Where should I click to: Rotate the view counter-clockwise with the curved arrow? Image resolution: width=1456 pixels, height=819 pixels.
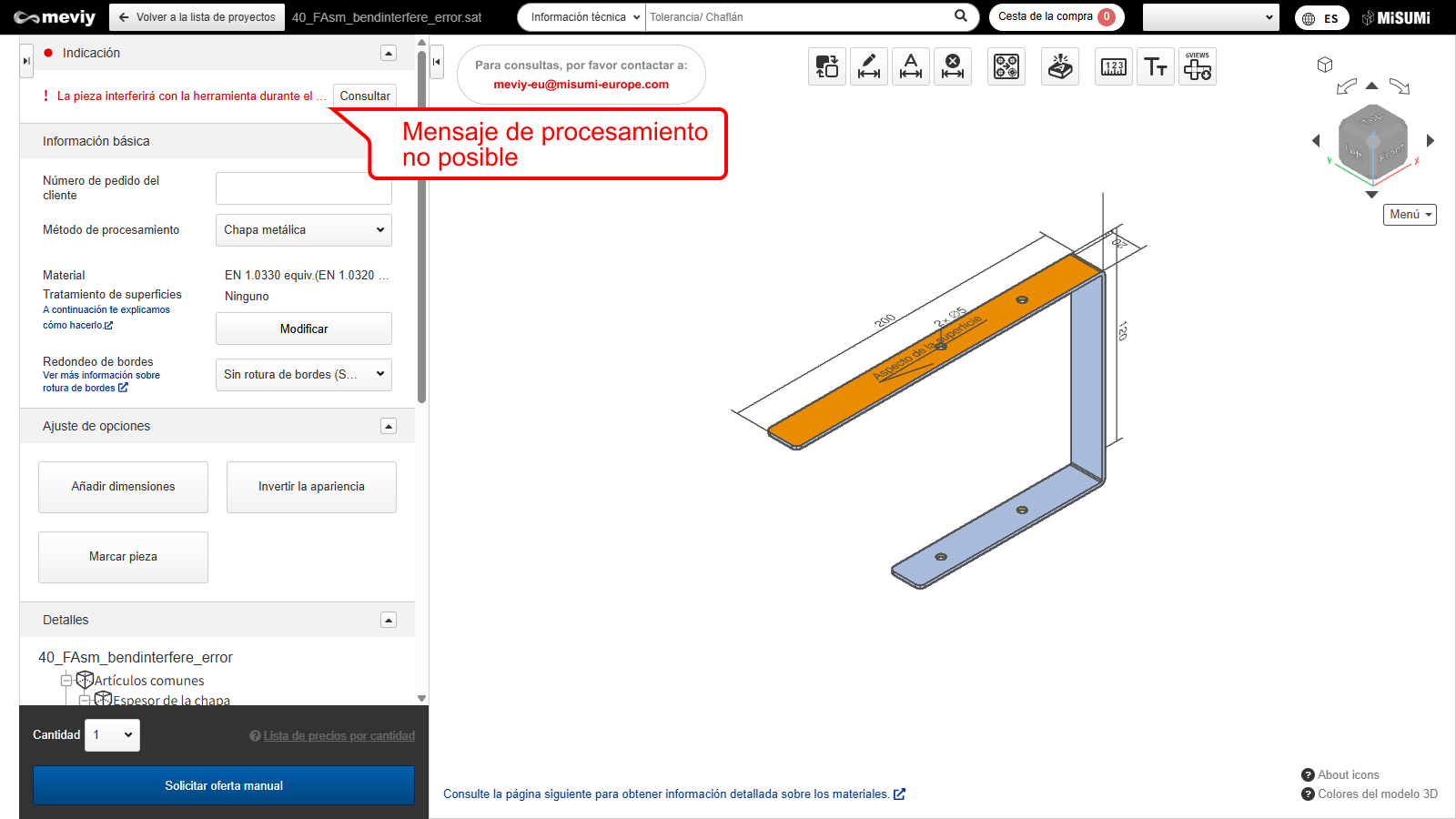pyautogui.click(x=1346, y=86)
